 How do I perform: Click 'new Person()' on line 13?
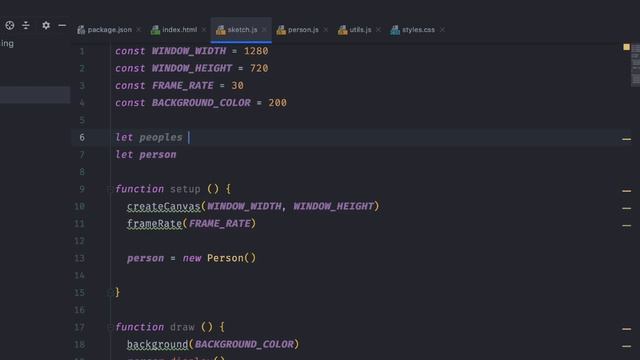pos(219,258)
